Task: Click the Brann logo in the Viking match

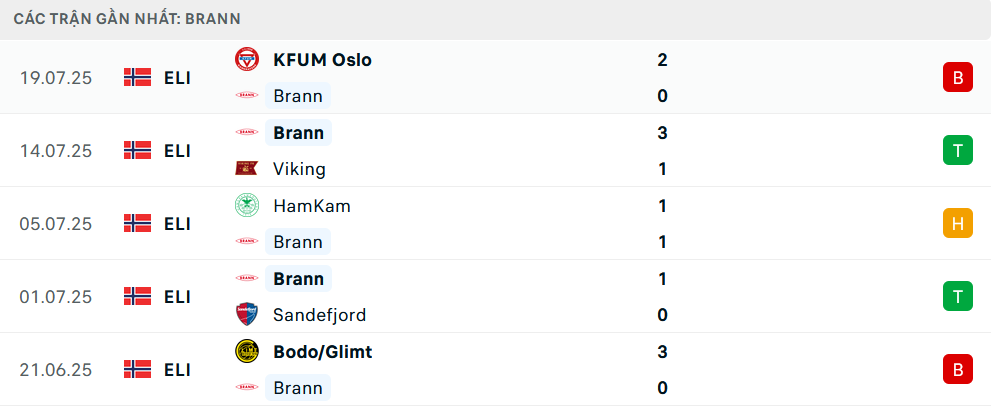Action: pos(246,132)
